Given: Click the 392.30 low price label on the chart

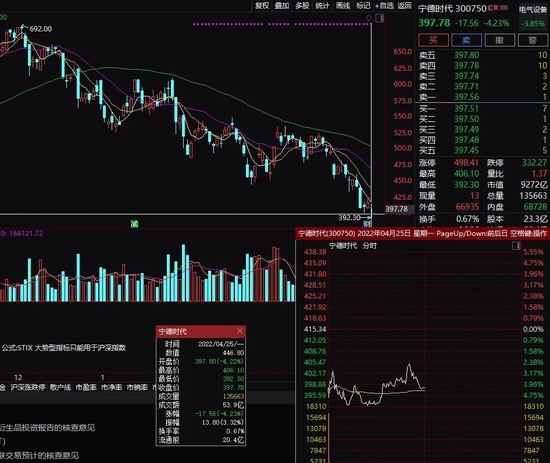Looking at the screenshot, I should (x=349, y=217).
